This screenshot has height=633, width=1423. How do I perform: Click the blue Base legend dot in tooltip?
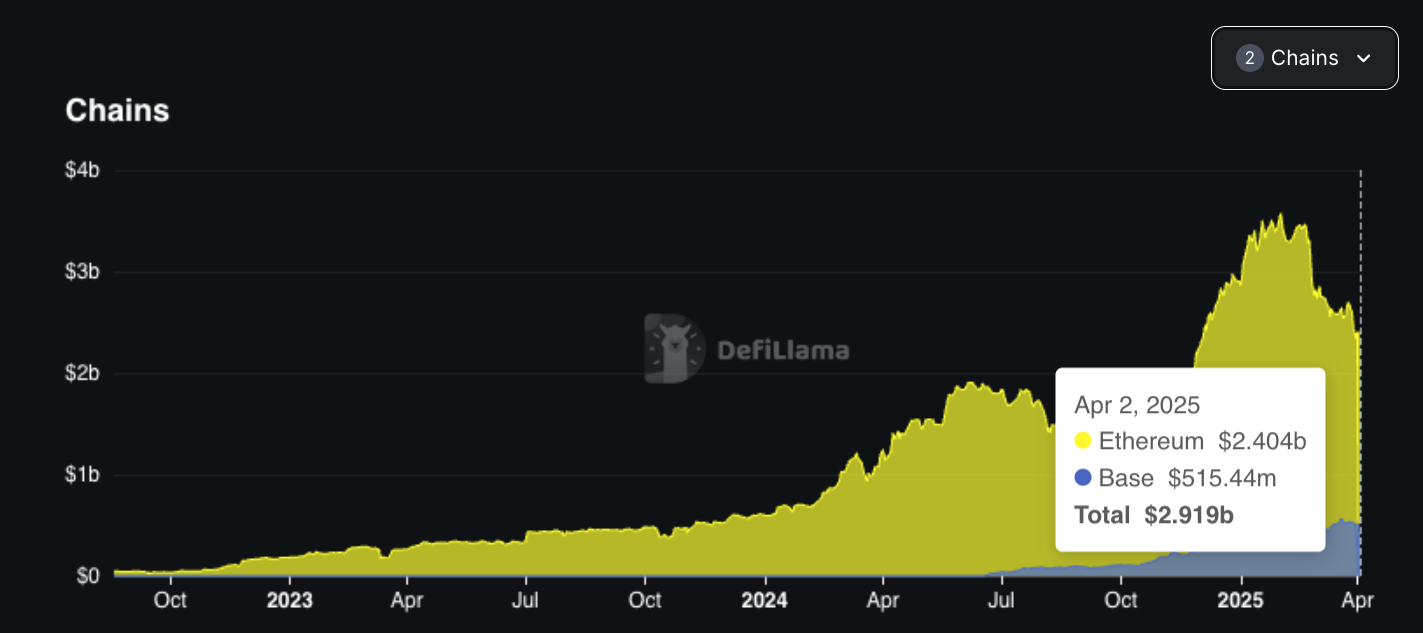[x=1082, y=478]
